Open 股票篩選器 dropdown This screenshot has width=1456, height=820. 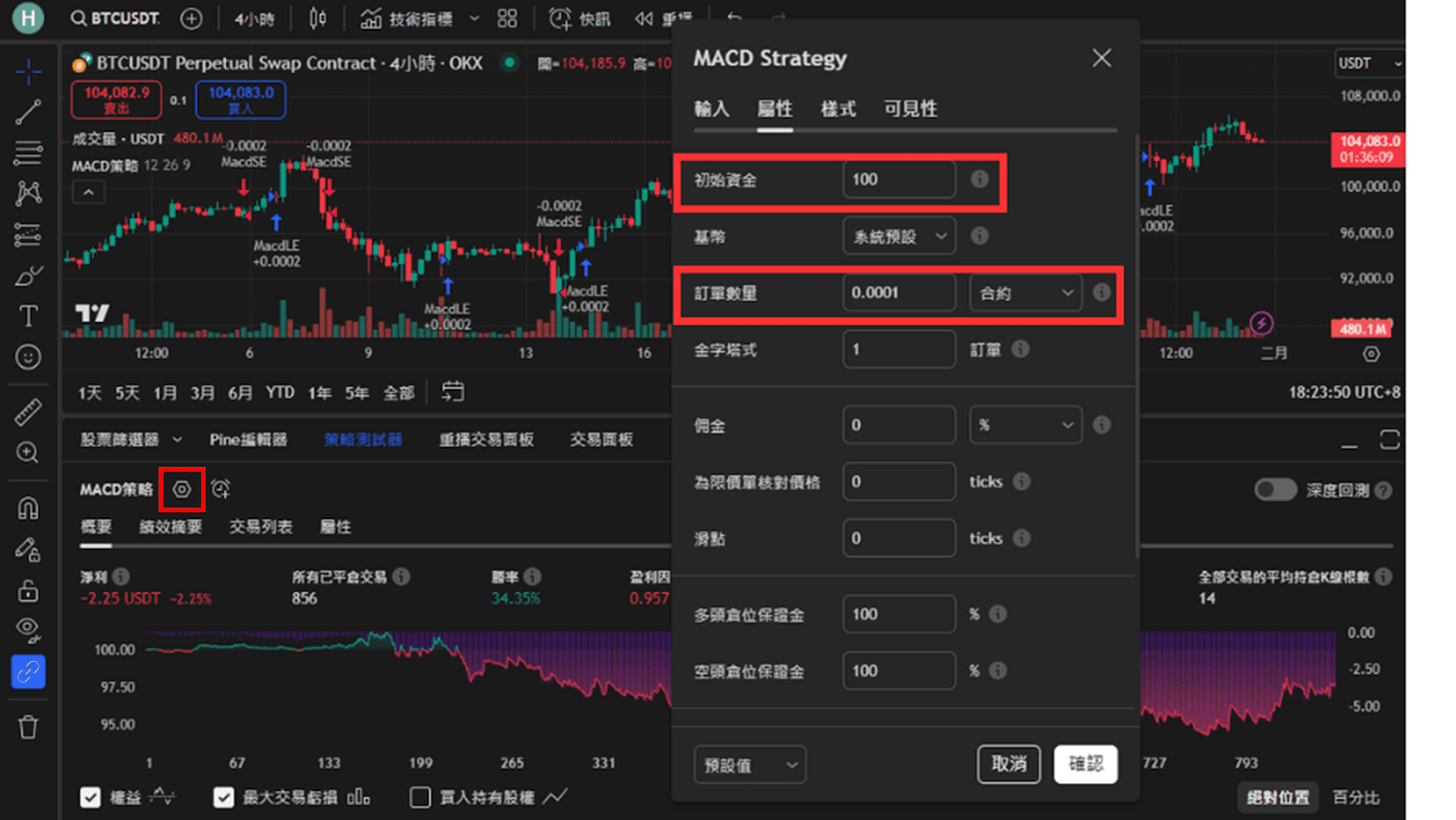pyautogui.click(x=132, y=440)
